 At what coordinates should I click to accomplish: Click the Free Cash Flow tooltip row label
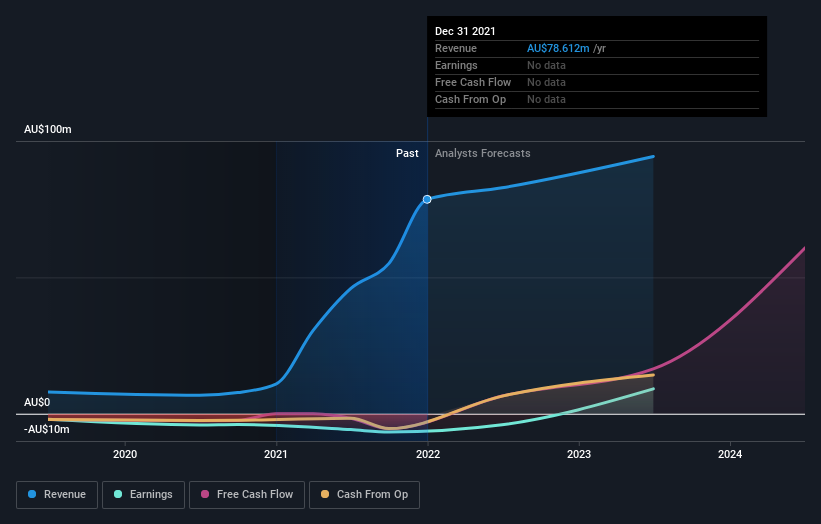(473, 82)
